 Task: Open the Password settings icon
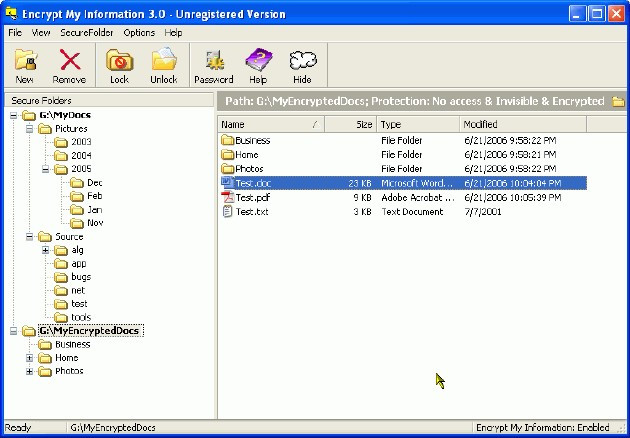214,60
